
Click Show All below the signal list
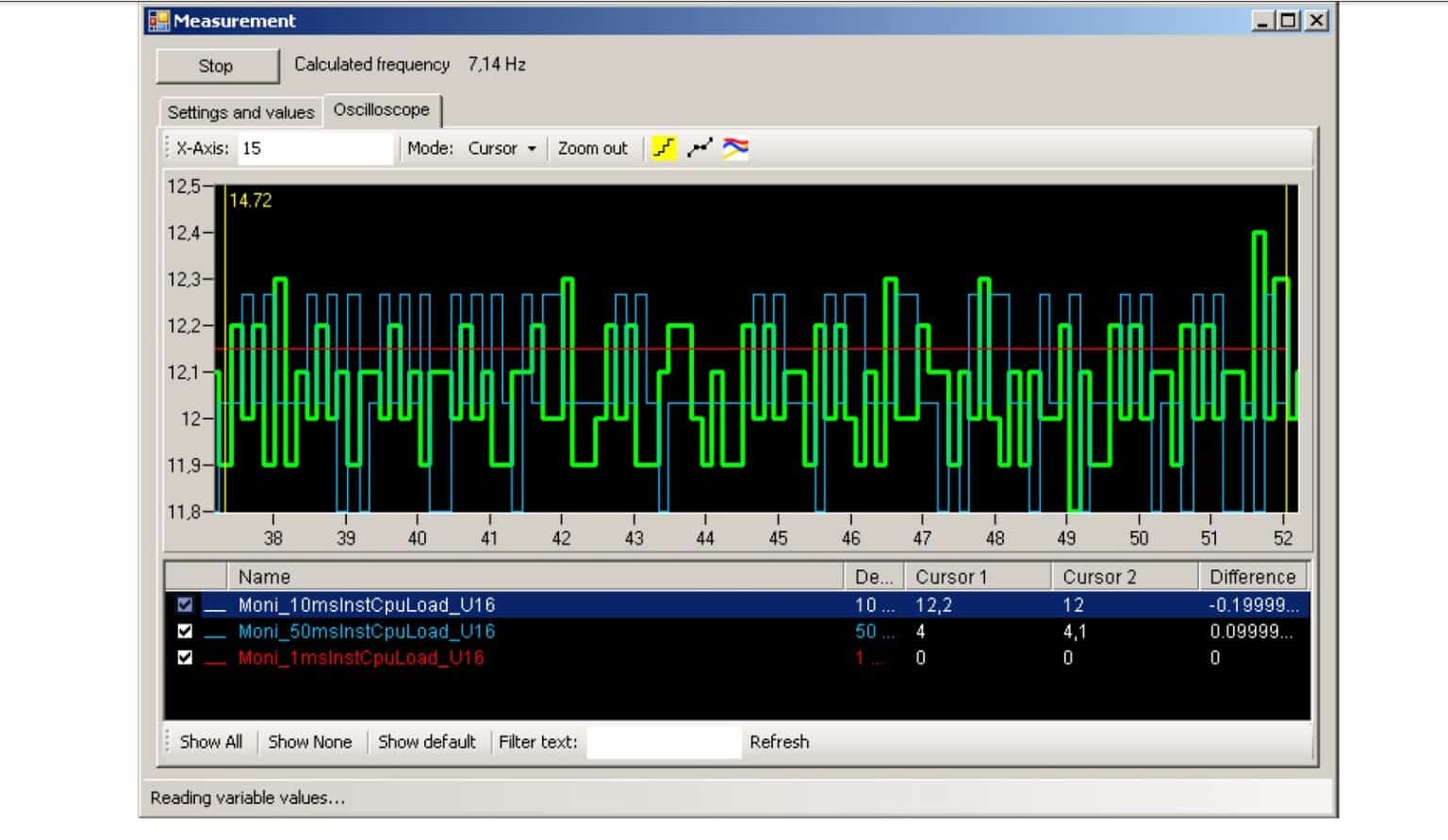pyautogui.click(x=209, y=742)
